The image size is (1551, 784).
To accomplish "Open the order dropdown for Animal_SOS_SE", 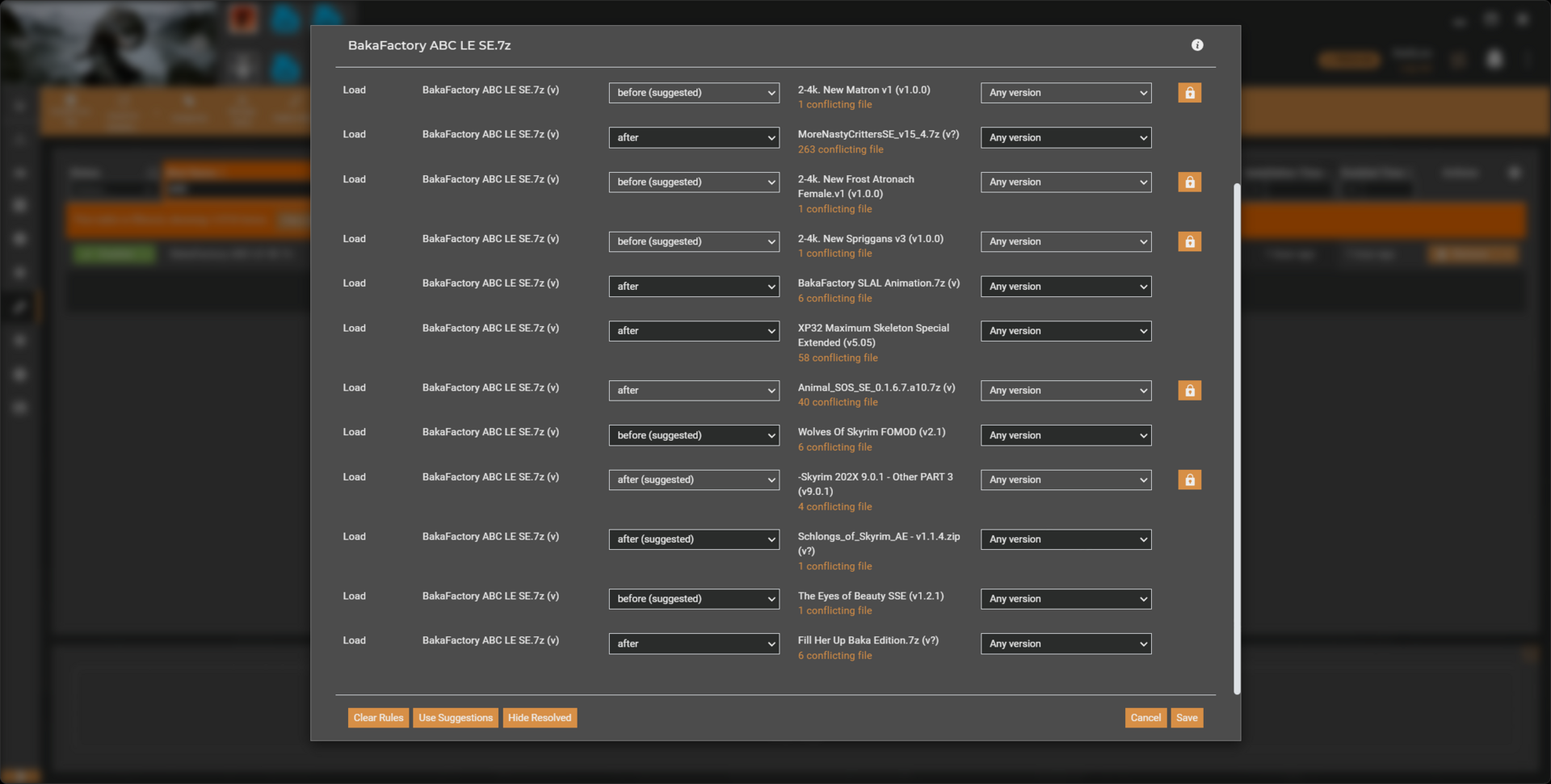I will [694, 391].
